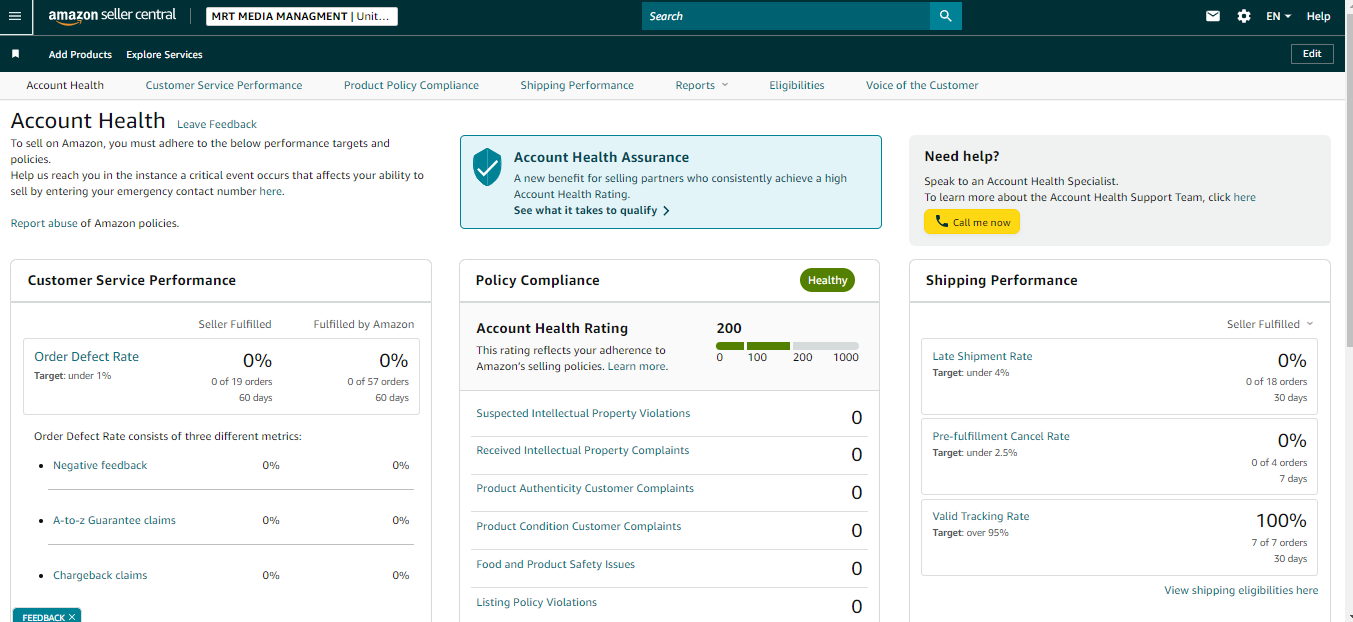Screen dimensions: 1353x622
Task: Expand See what it takes to qualify
Action: click(x=591, y=210)
